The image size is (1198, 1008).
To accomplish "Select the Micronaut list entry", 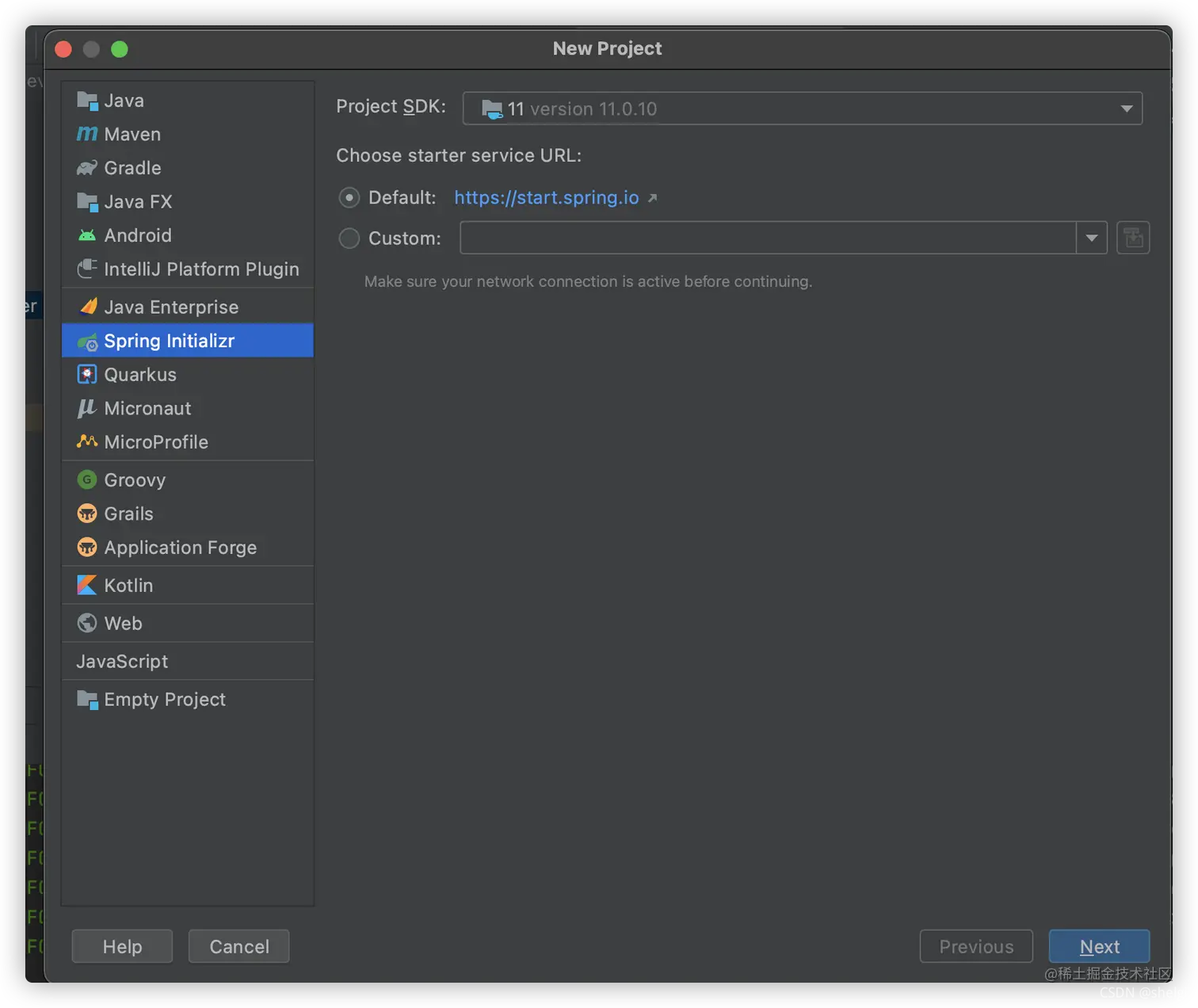I will (188, 408).
